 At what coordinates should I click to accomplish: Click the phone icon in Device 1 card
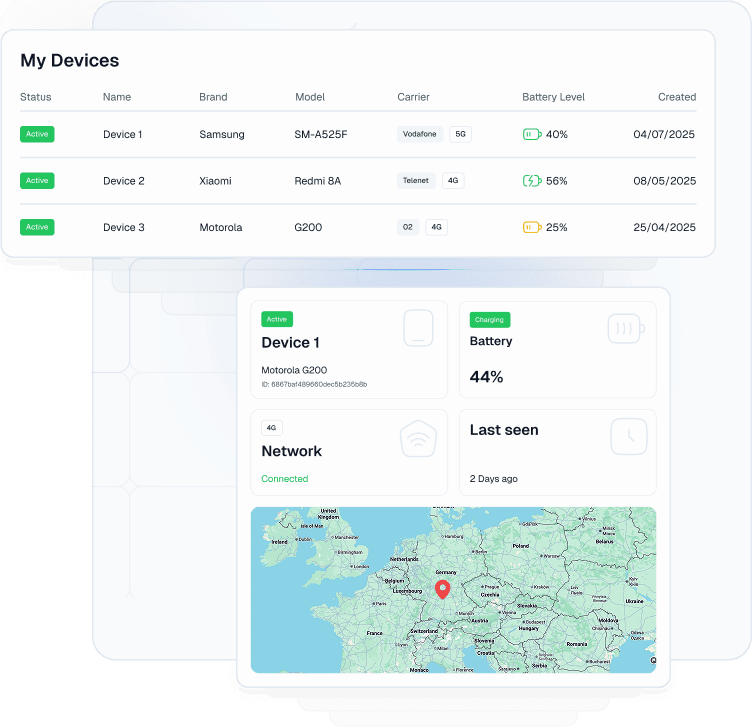click(x=418, y=328)
